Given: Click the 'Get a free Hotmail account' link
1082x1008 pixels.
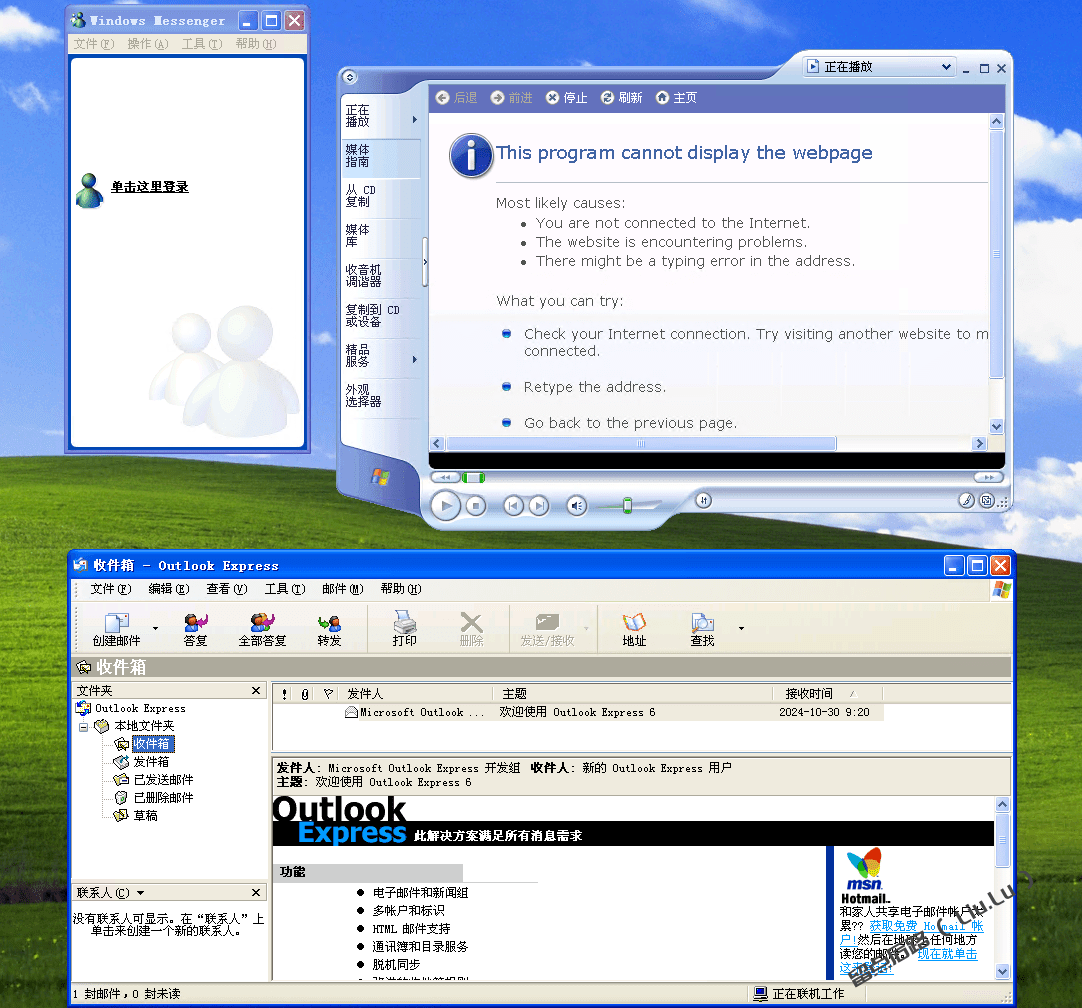Looking at the screenshot, I should (926, 926).
